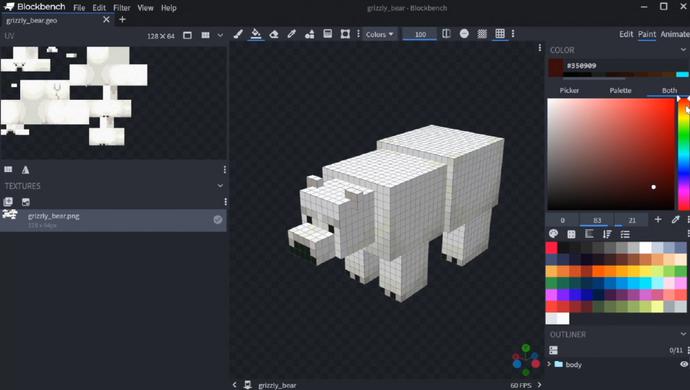
Task: Open the viewport options three dots
Action: pos(540,48)
